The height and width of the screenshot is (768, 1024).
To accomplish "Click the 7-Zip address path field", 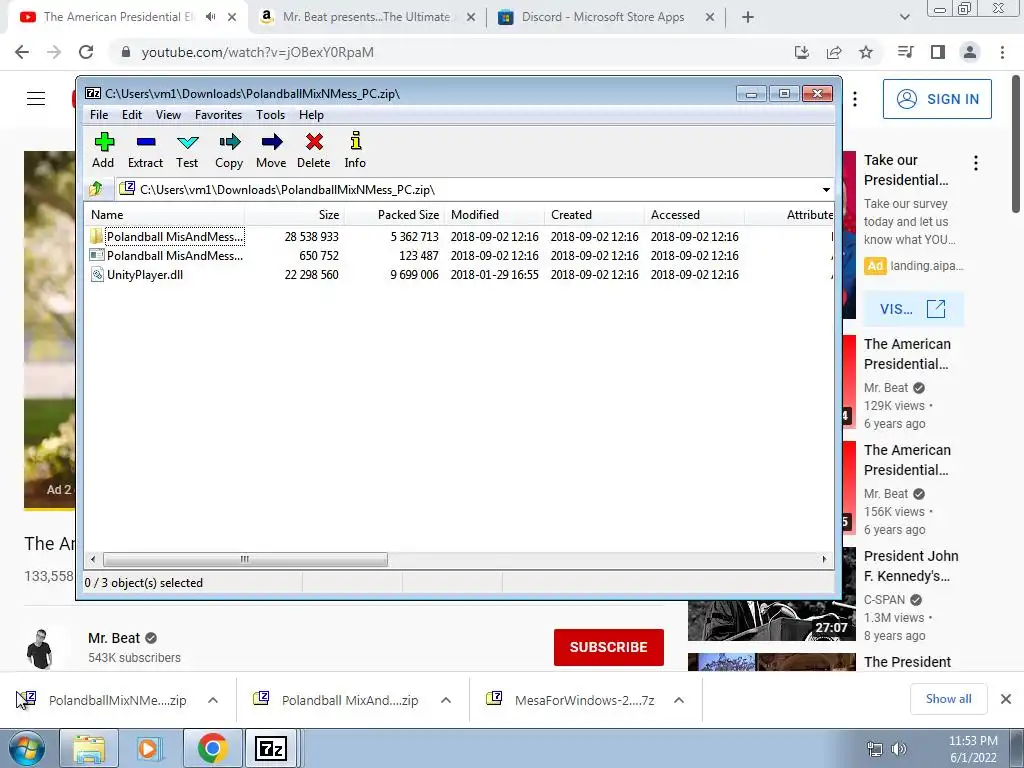I will [467, 189].
